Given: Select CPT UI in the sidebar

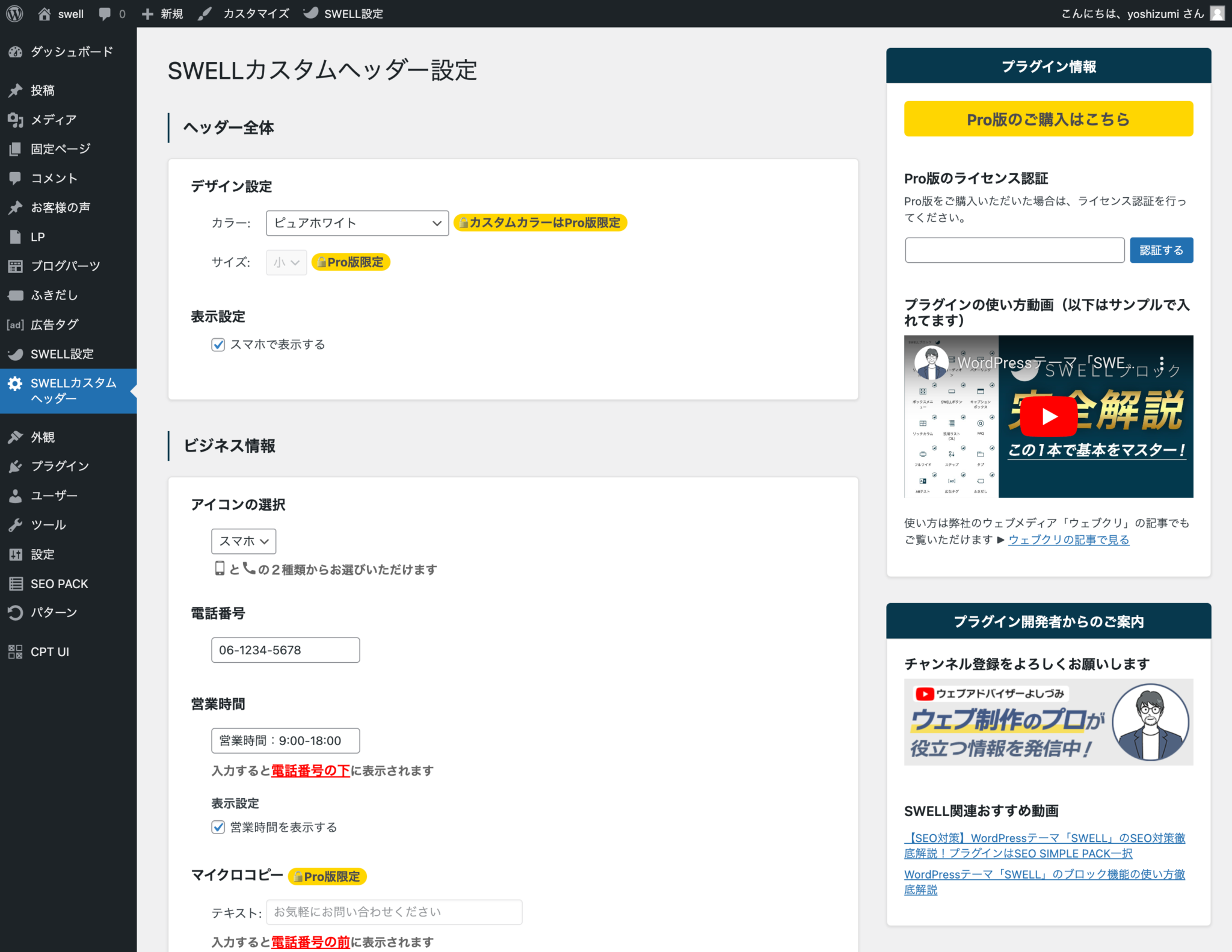Looking at the screenshot, I should tap(50, 651).
